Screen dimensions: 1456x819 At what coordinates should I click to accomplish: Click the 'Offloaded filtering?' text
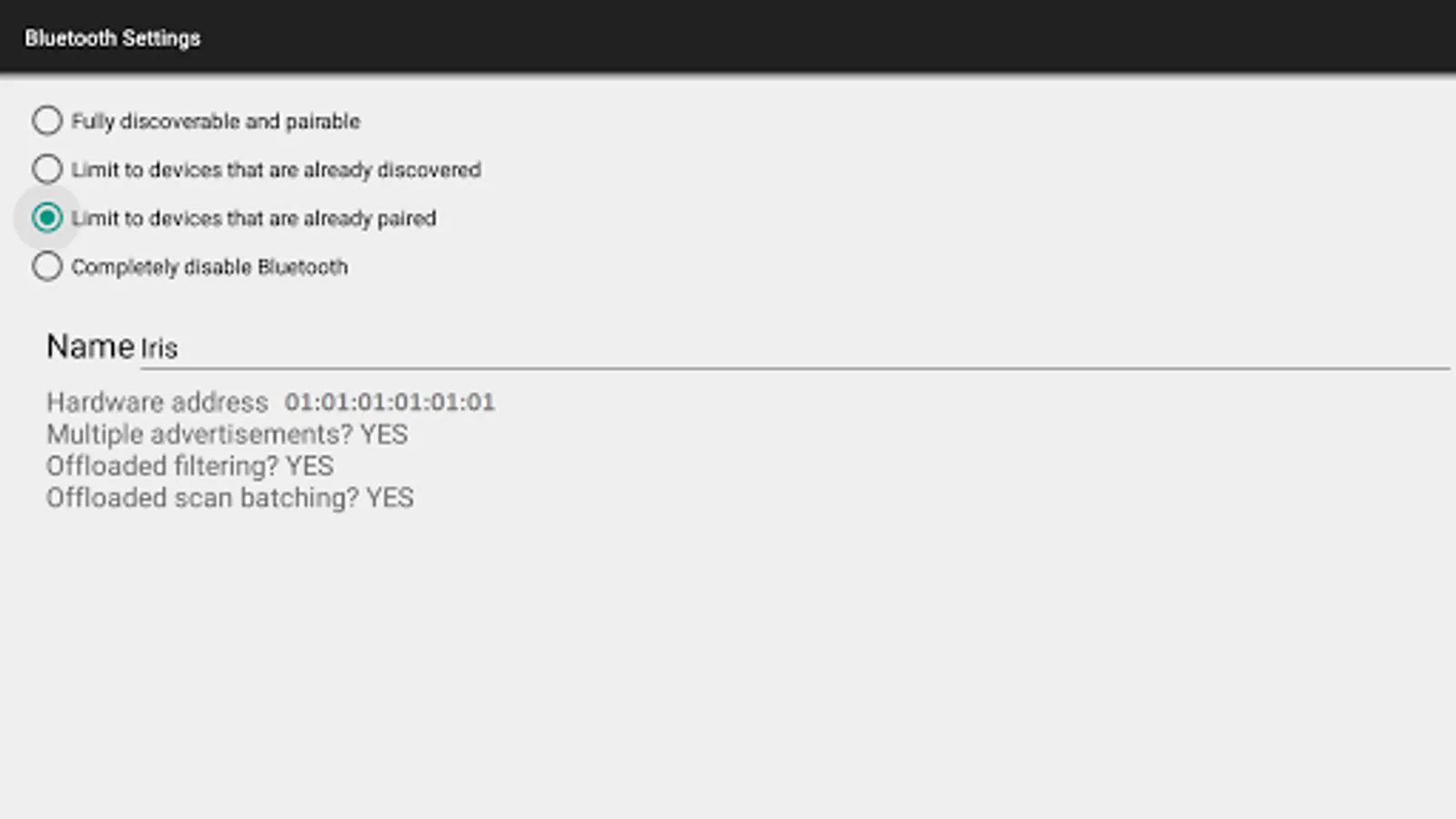point(162,466)
